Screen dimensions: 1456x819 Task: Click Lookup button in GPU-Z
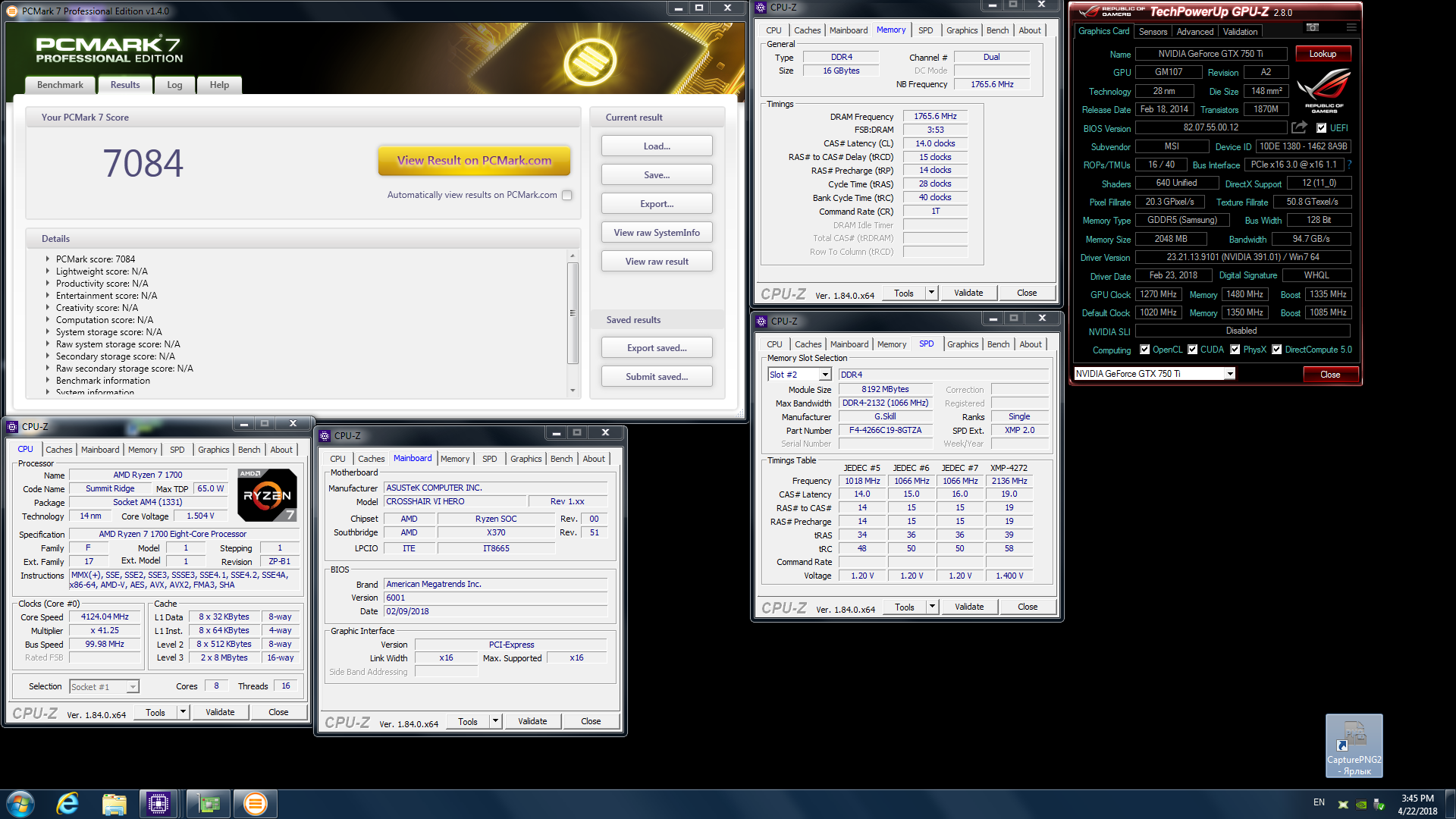[x=1323, y=54]
